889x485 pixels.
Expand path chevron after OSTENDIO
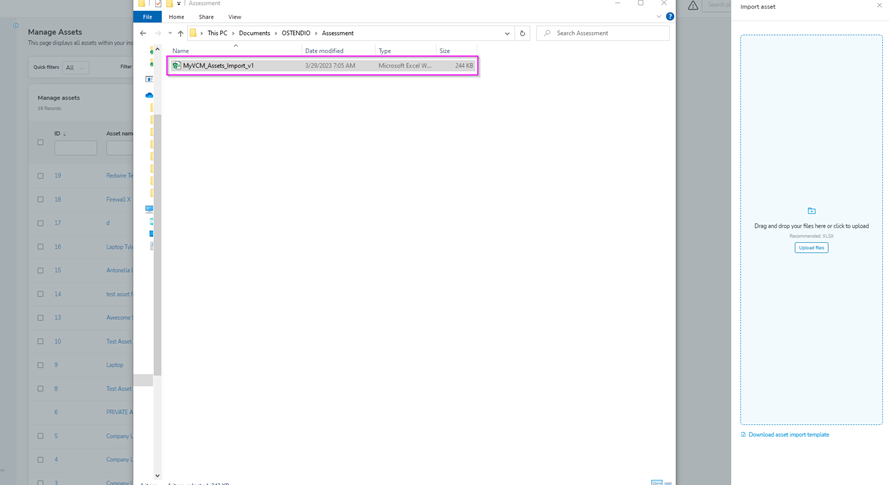click(x=316, y=33)
